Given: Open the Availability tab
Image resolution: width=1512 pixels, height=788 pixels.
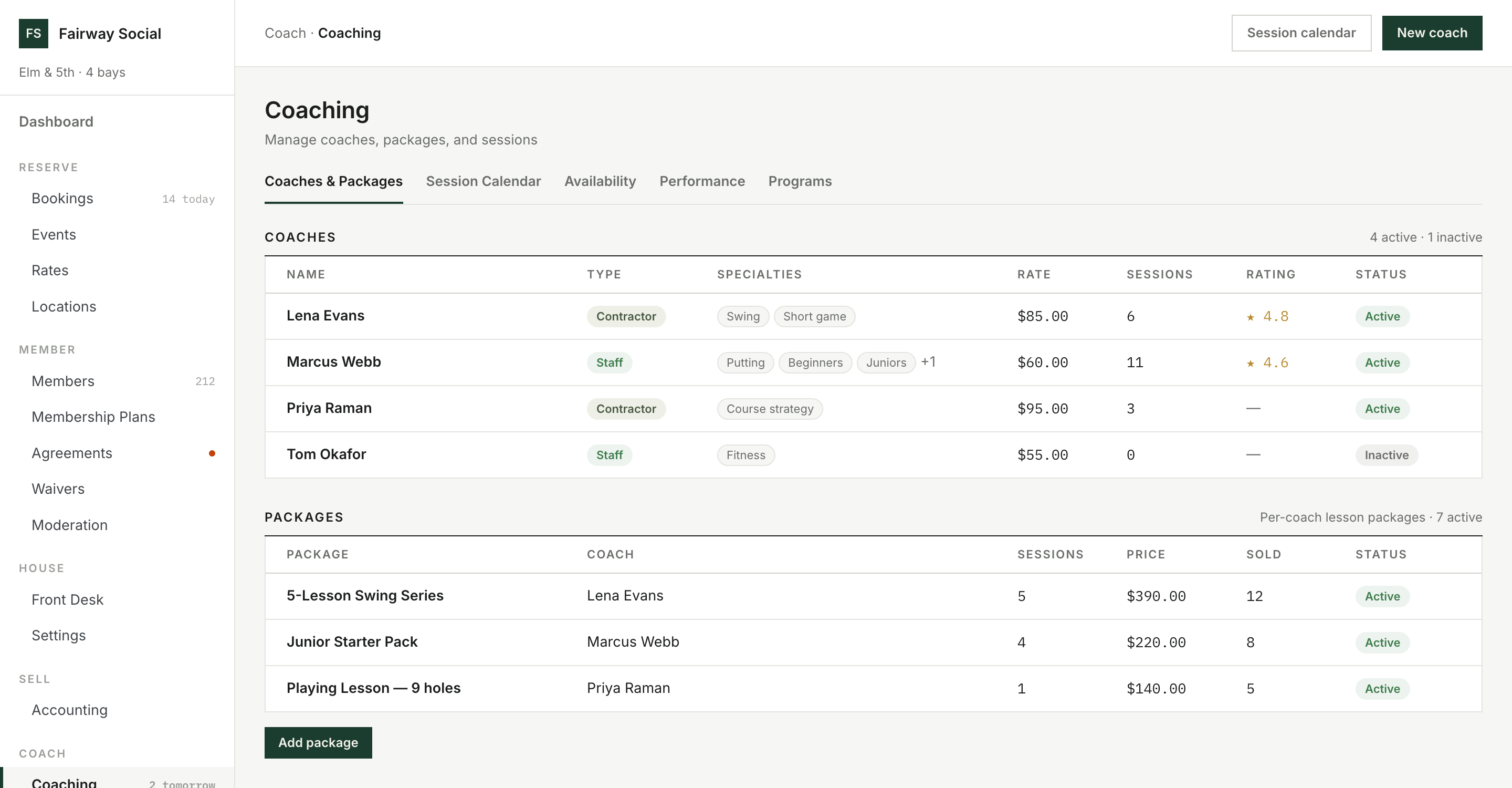Looking at the screenshot, I should click(x=600, y=181).
